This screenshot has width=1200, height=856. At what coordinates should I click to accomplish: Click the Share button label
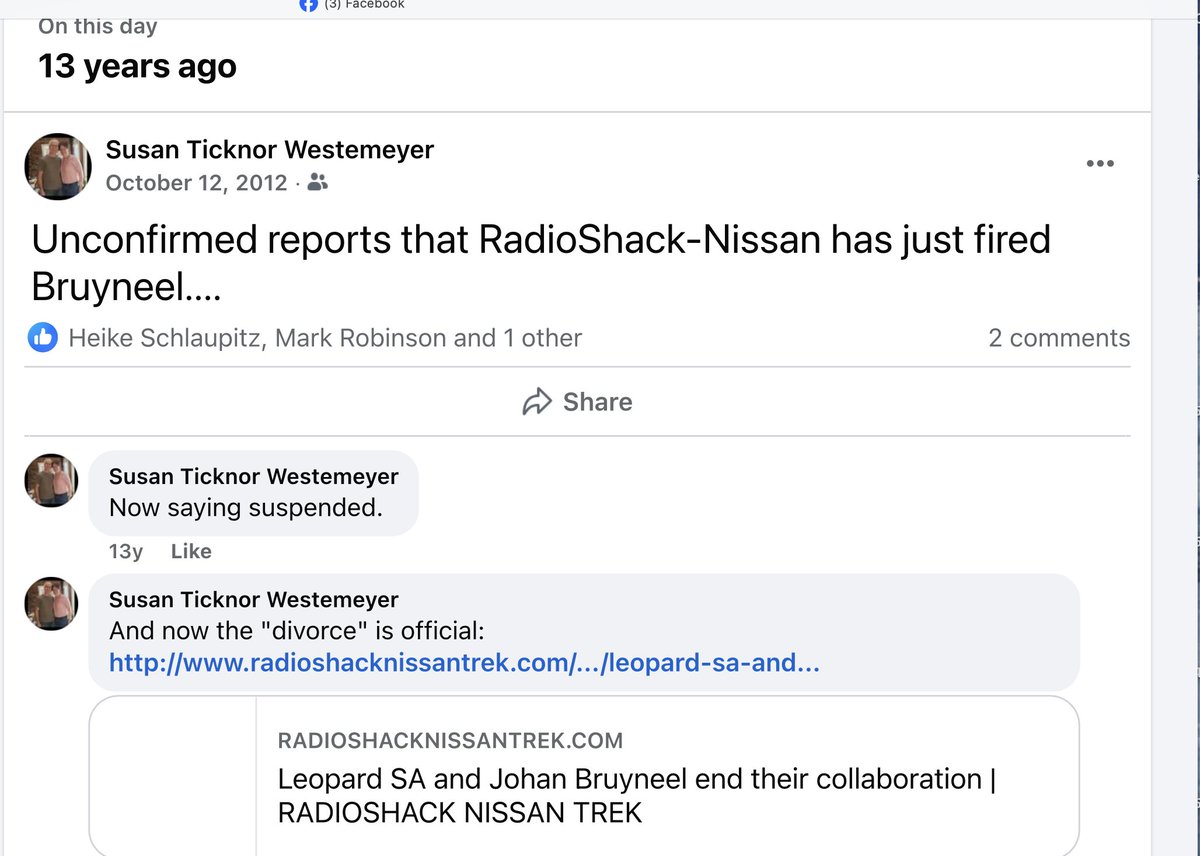click(597, 402)
